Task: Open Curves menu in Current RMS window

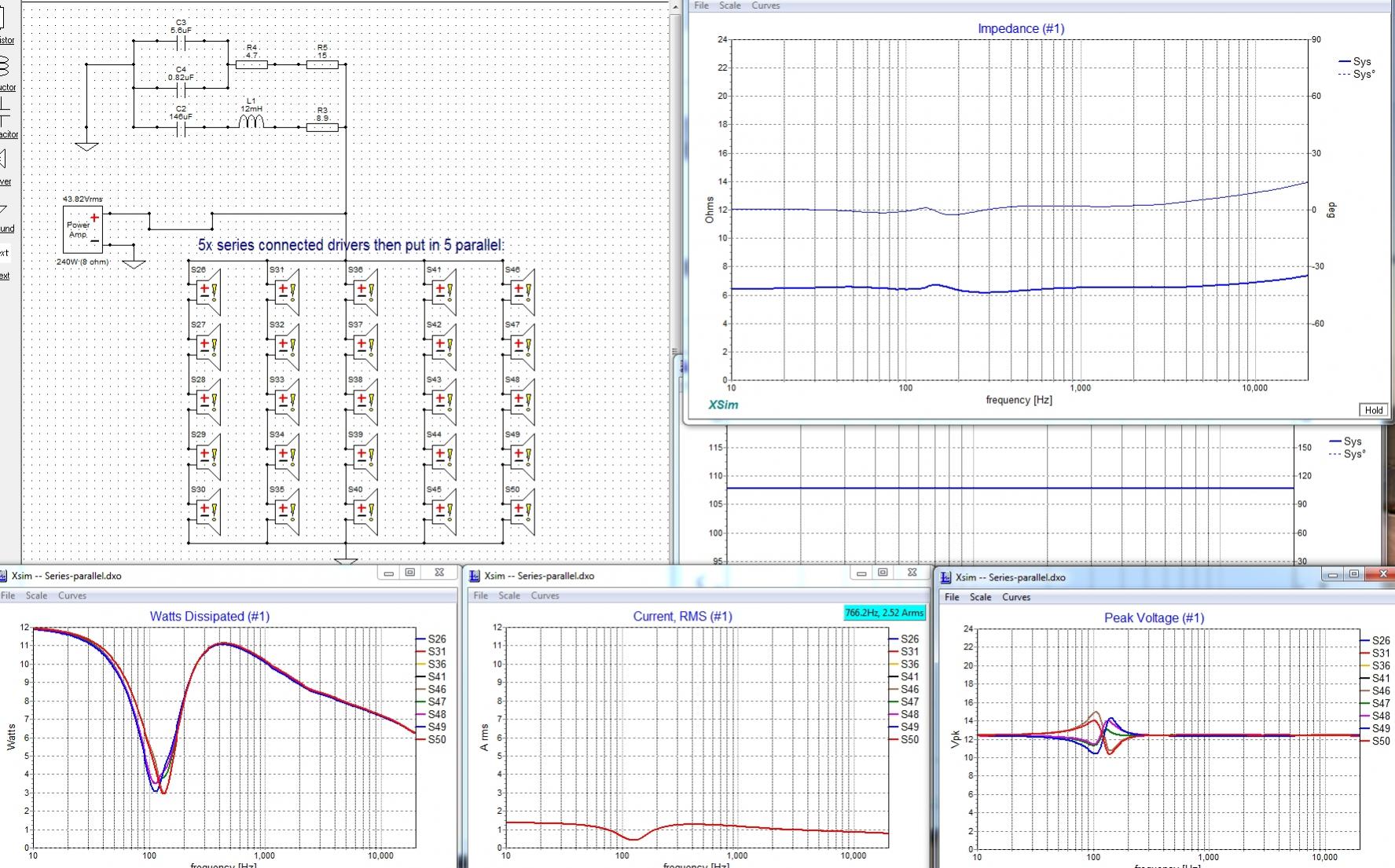Action: pos(545,595)
